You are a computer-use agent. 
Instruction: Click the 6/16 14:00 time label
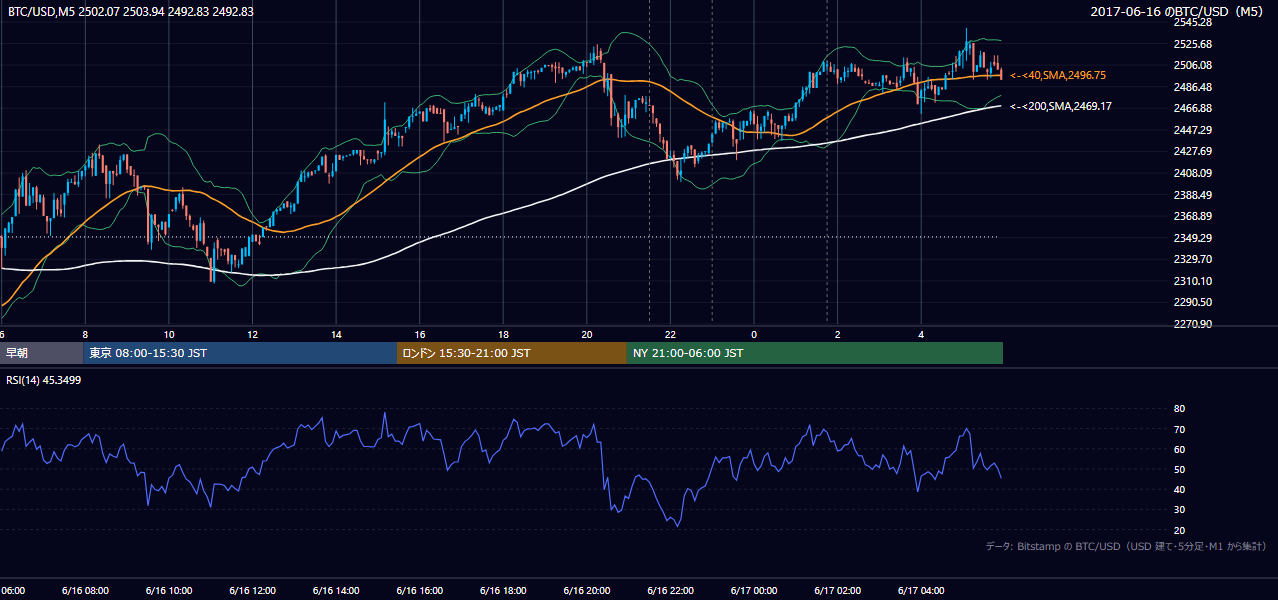tap(336, 591)
